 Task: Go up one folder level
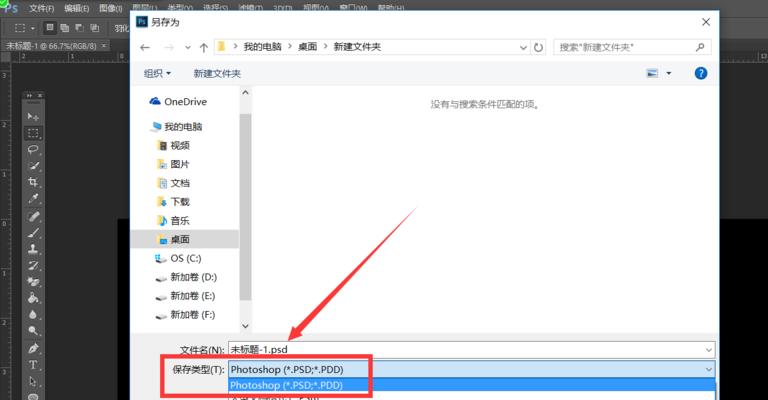tap(204, 47)
